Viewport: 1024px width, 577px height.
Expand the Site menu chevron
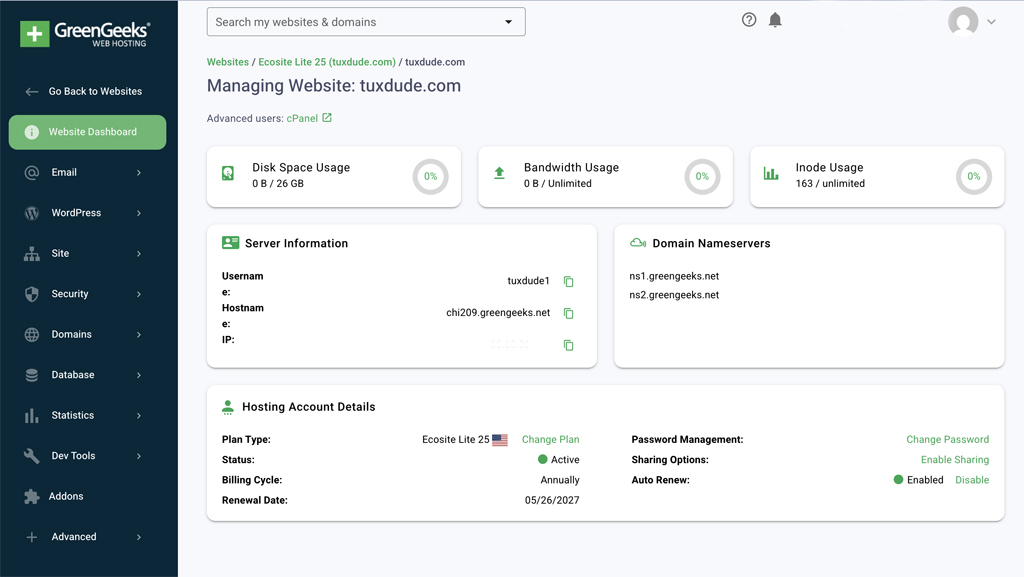(x=138, y=253)
